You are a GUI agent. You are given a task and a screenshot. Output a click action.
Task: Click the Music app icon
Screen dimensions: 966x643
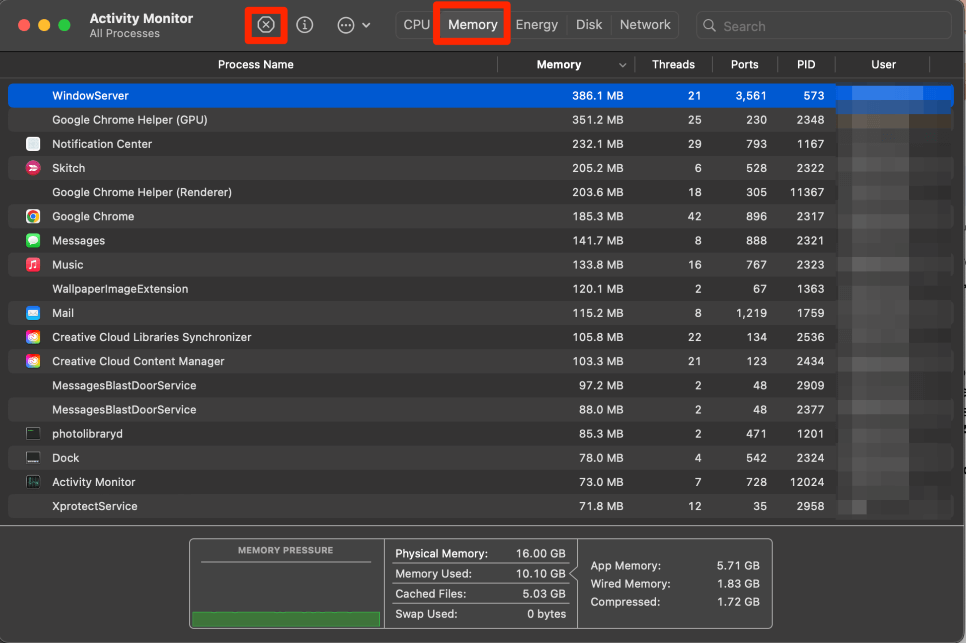pos(33,265)
